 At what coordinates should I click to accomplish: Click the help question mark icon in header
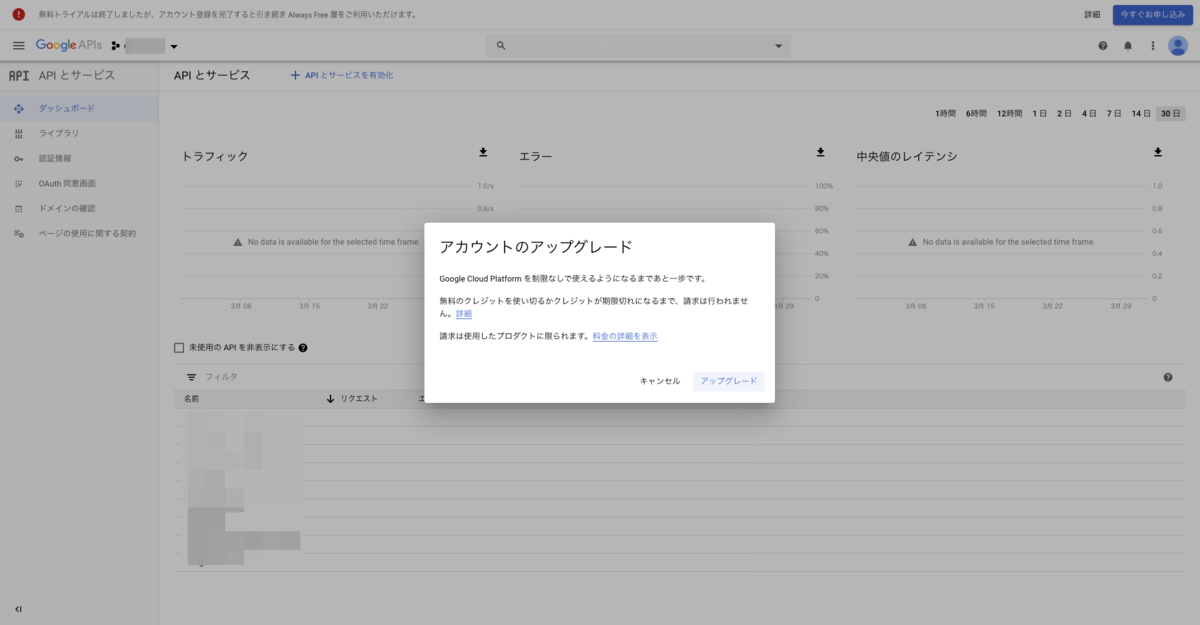[x=1103, y=46]
